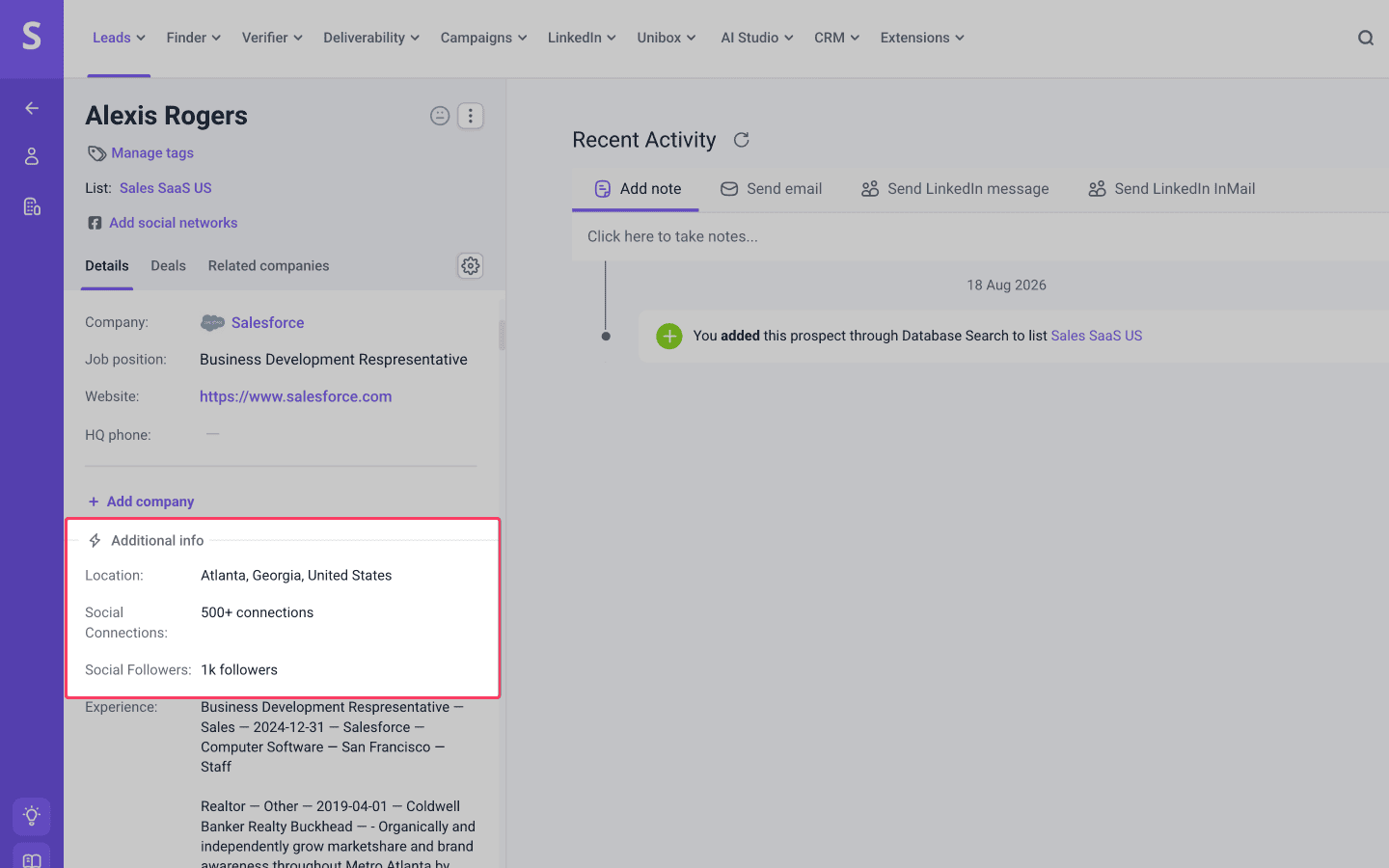This screenshot has width=1389, height=868.
Task: Open the three-dot menu next to Alexis Rogers
Action: (471, 116)
